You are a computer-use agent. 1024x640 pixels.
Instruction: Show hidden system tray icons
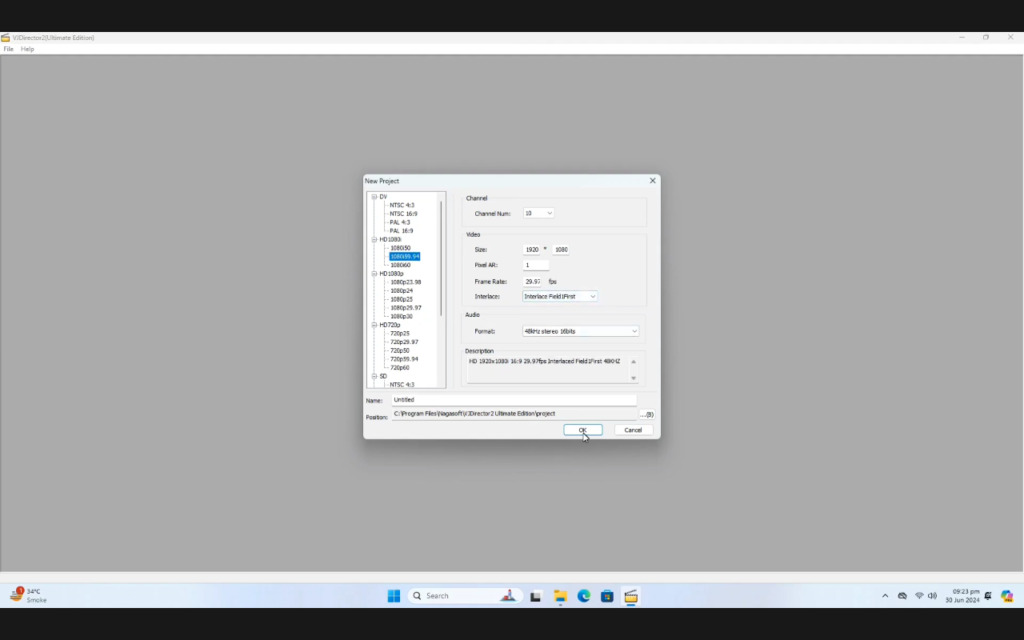(x=885, y=596)
